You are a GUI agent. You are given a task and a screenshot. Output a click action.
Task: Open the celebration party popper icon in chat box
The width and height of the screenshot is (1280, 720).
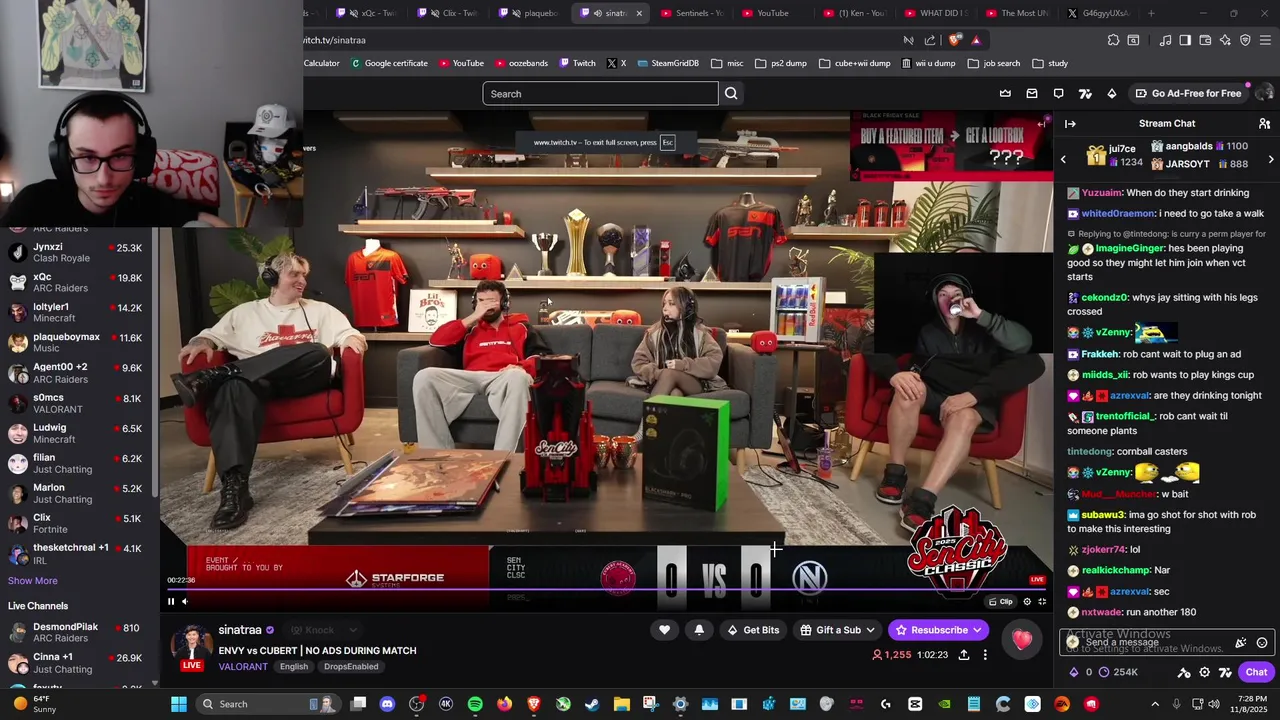coord(1241,643)
